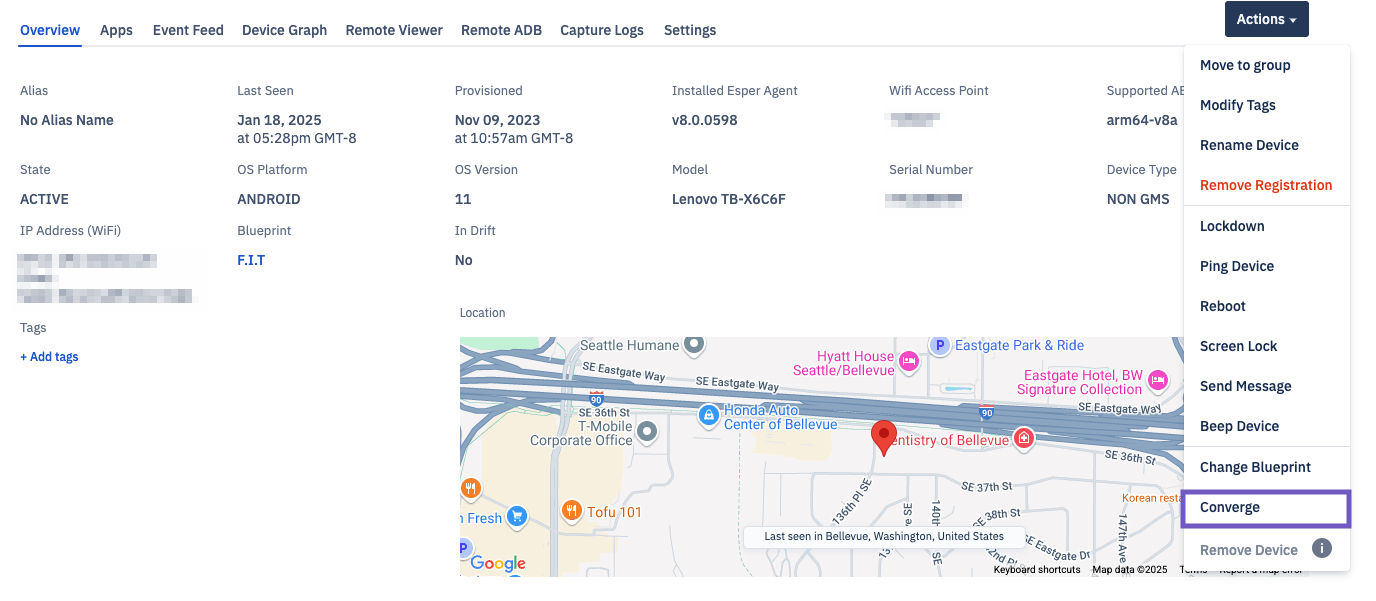Click the + Add tags link
This screenshot has width=1376, height=601.
[x=49, y=357]
